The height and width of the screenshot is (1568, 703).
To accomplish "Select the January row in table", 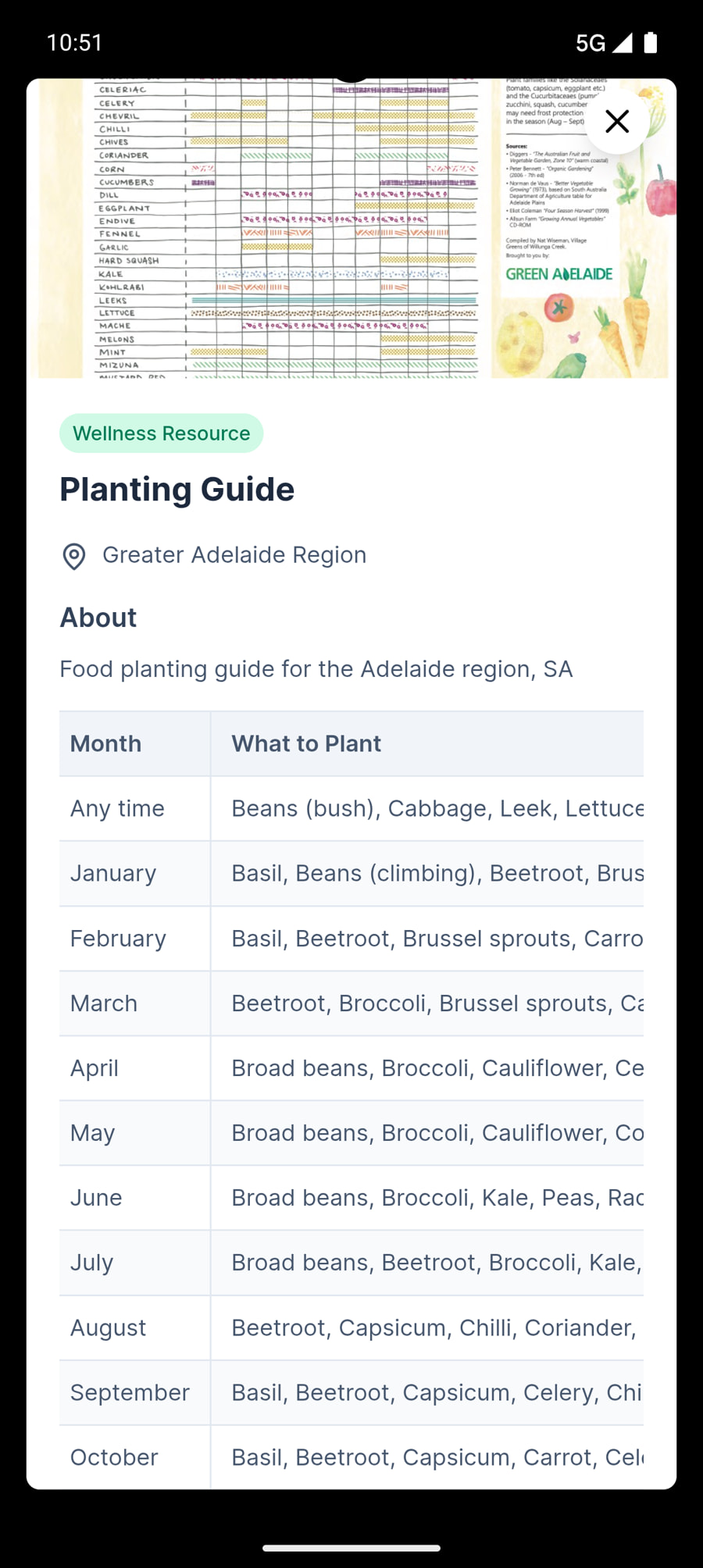I will (351, 873).
